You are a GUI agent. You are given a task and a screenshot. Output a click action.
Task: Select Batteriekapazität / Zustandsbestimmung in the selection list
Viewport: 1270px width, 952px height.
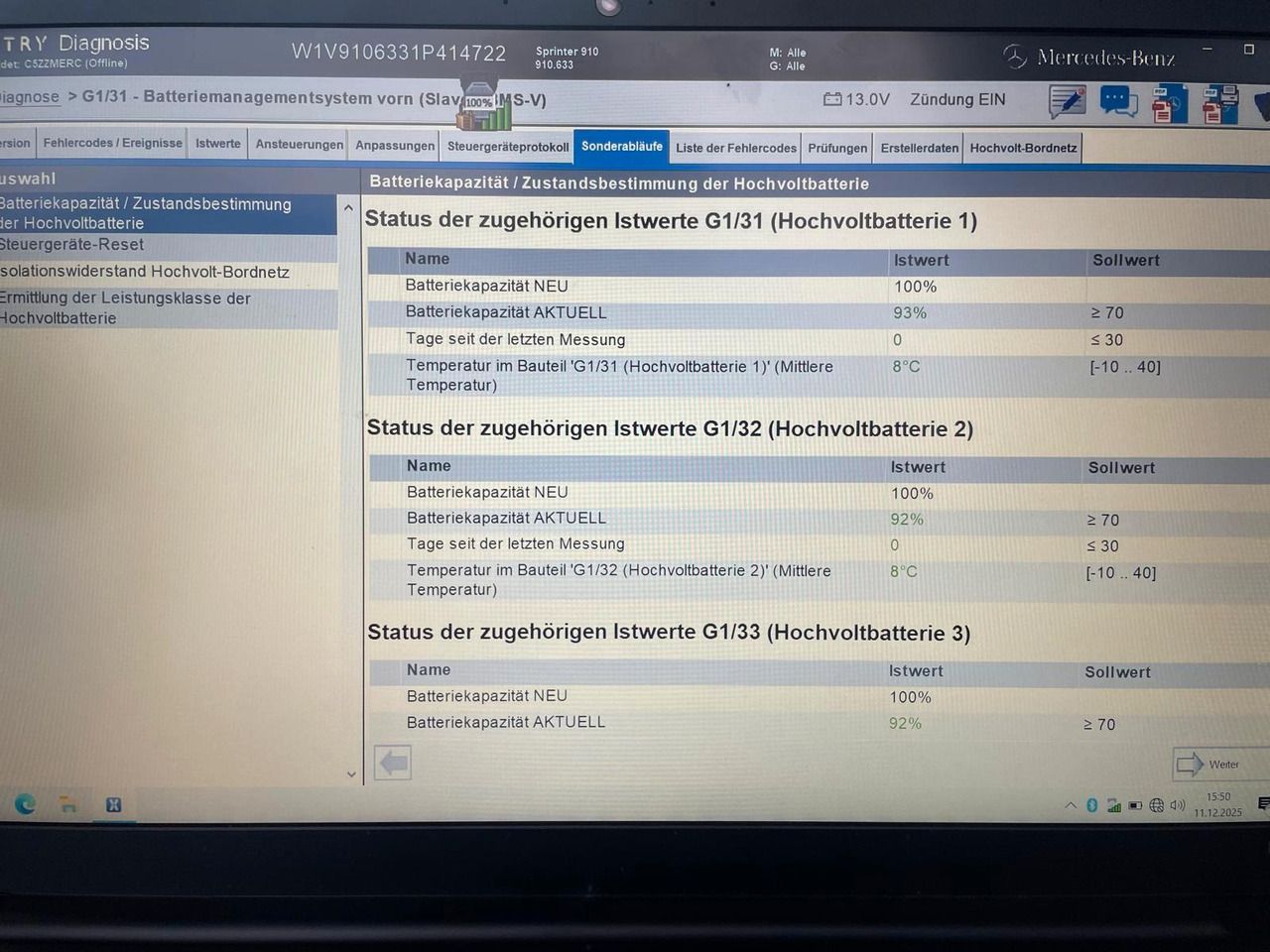click(167, 213)
